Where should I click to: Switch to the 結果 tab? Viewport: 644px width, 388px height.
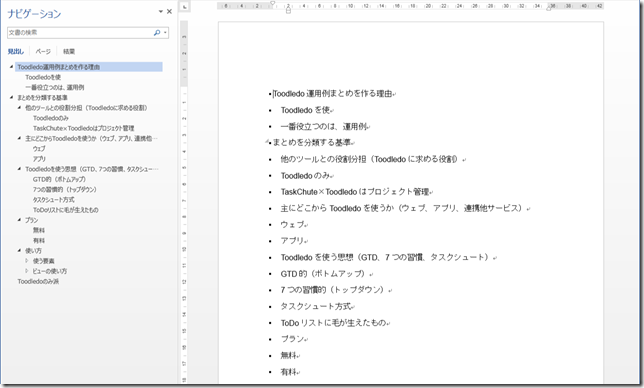69,51
